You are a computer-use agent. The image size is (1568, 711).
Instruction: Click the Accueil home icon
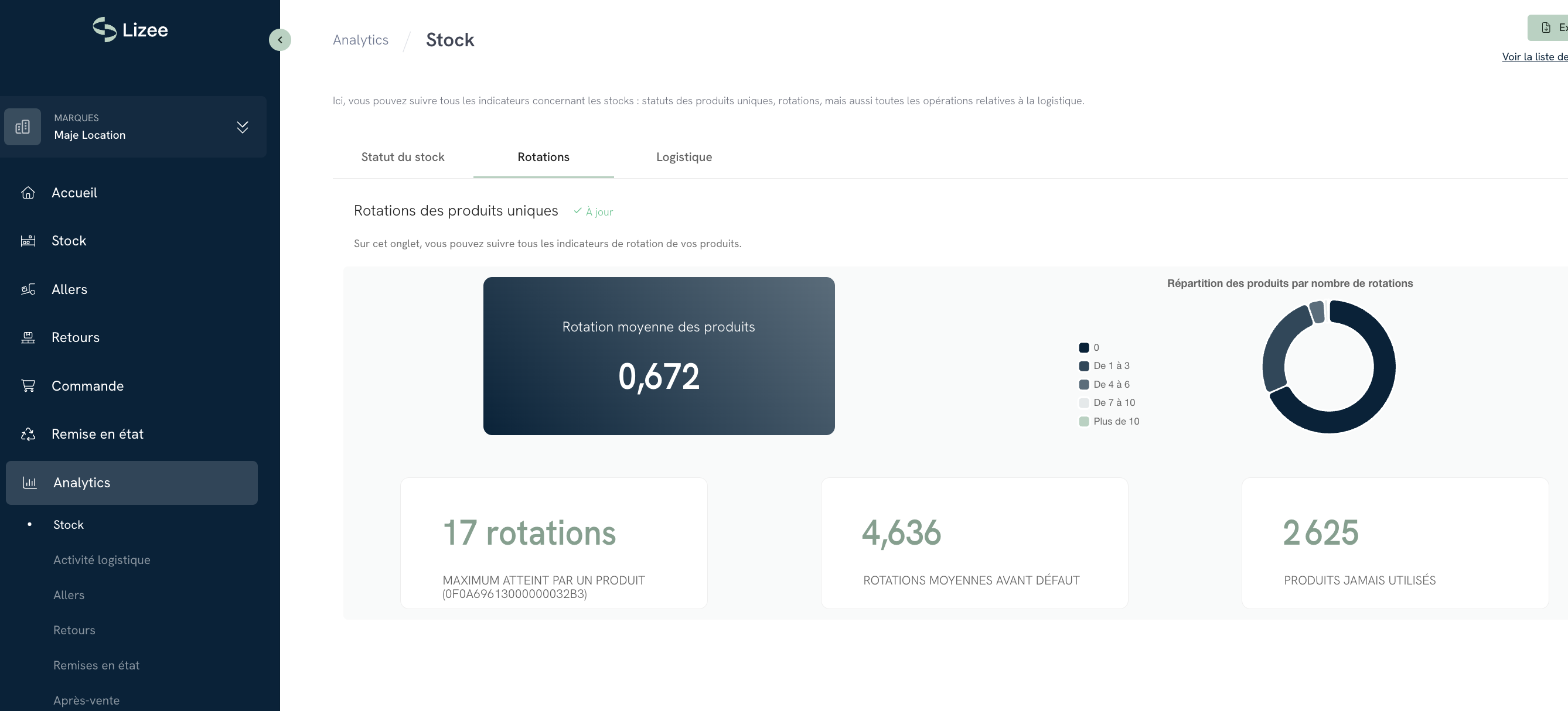click(x=28, y=193)
